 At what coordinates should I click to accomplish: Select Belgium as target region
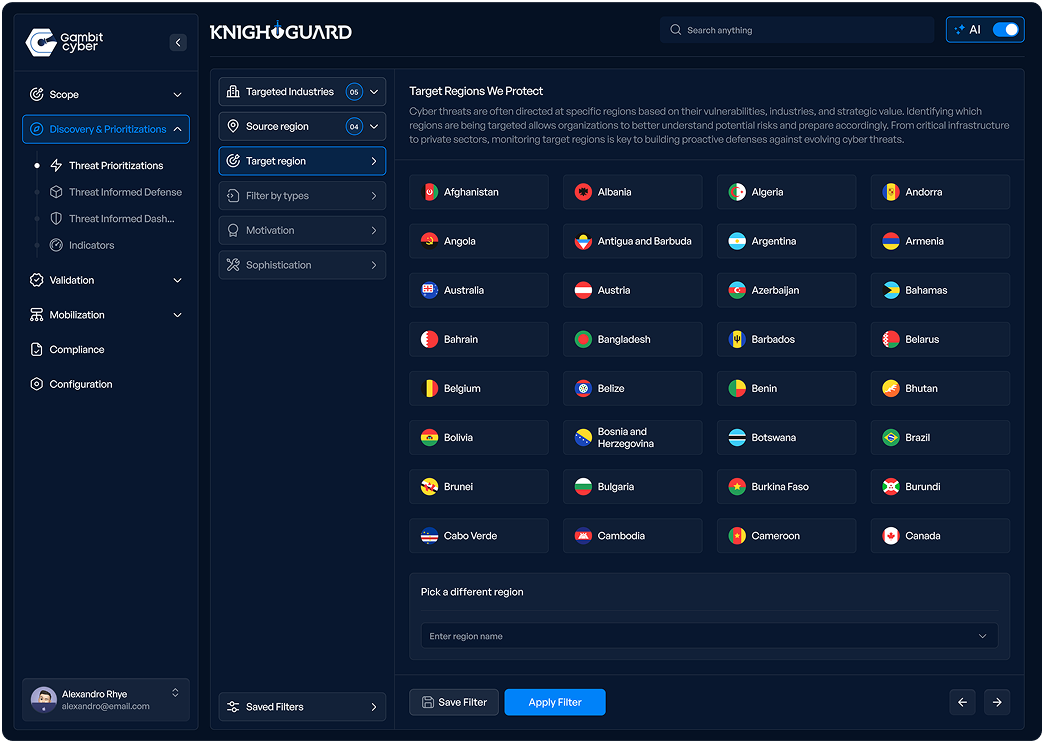(x=479, y=388)
